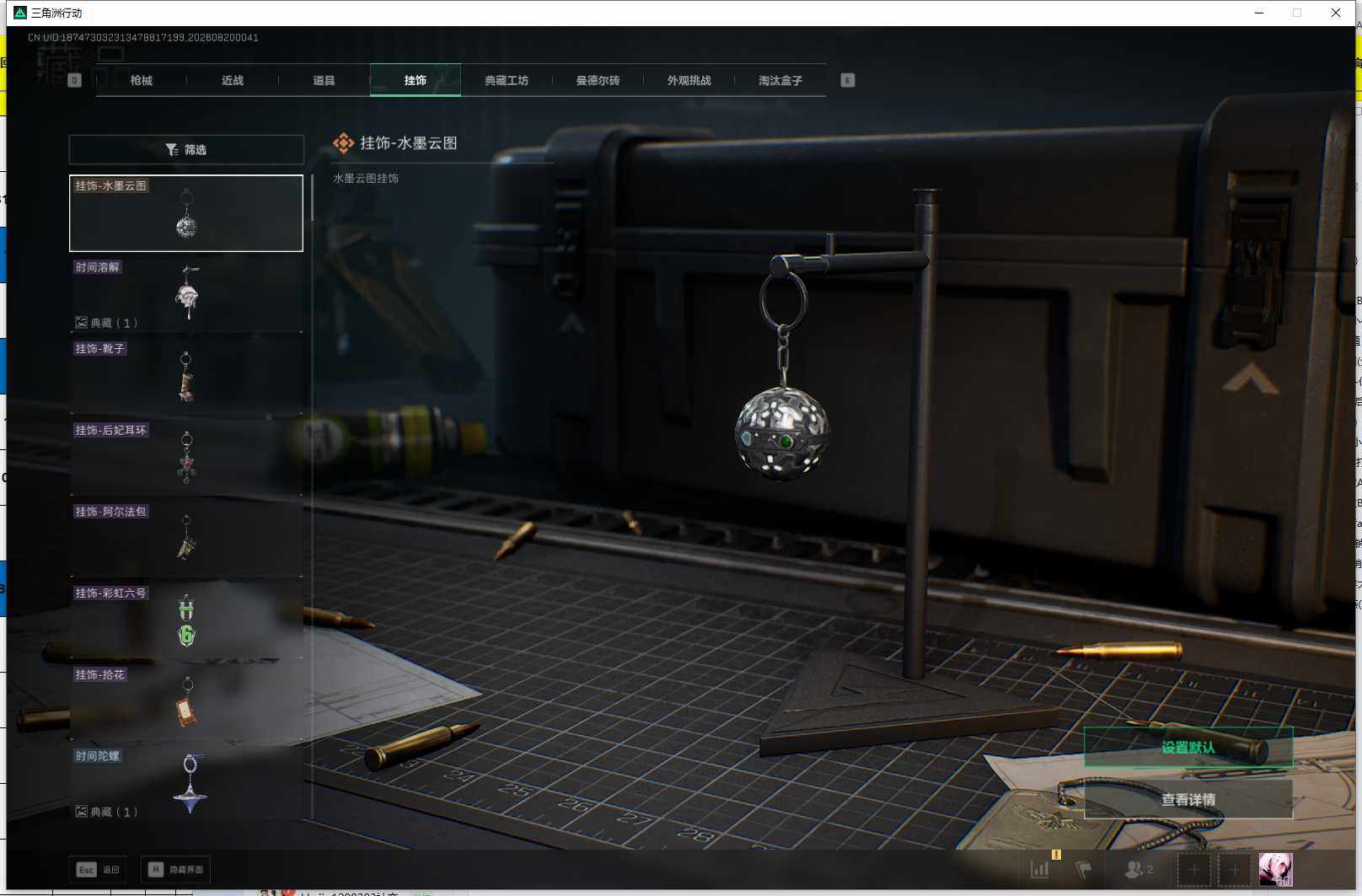The width and height of the screenshot is (1362, 896).
Task: Click the 设置默认 button
Action: point(1188,747)
